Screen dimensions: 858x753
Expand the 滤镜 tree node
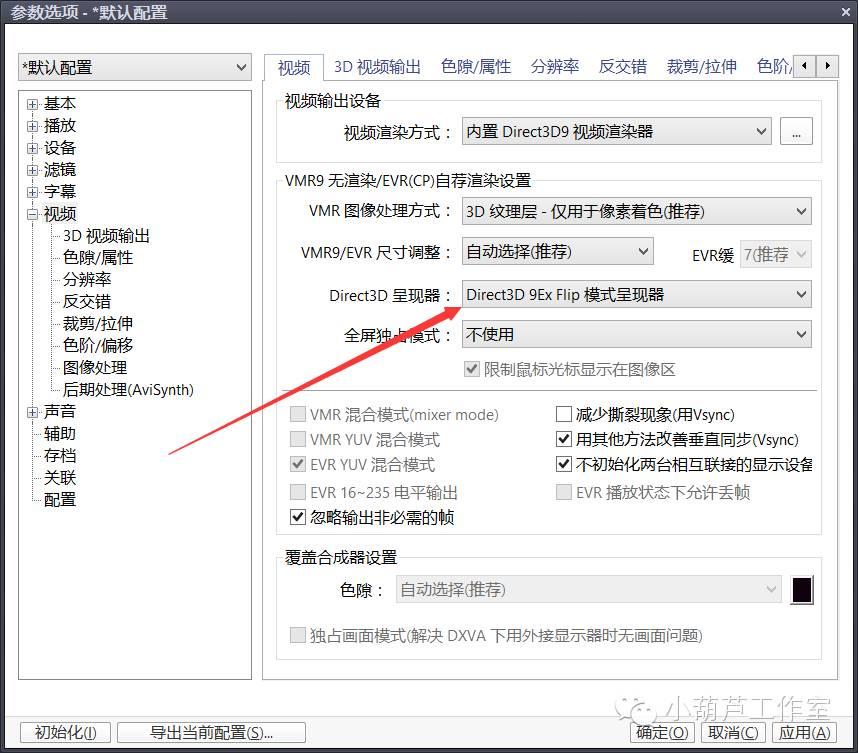coord(33,170)
